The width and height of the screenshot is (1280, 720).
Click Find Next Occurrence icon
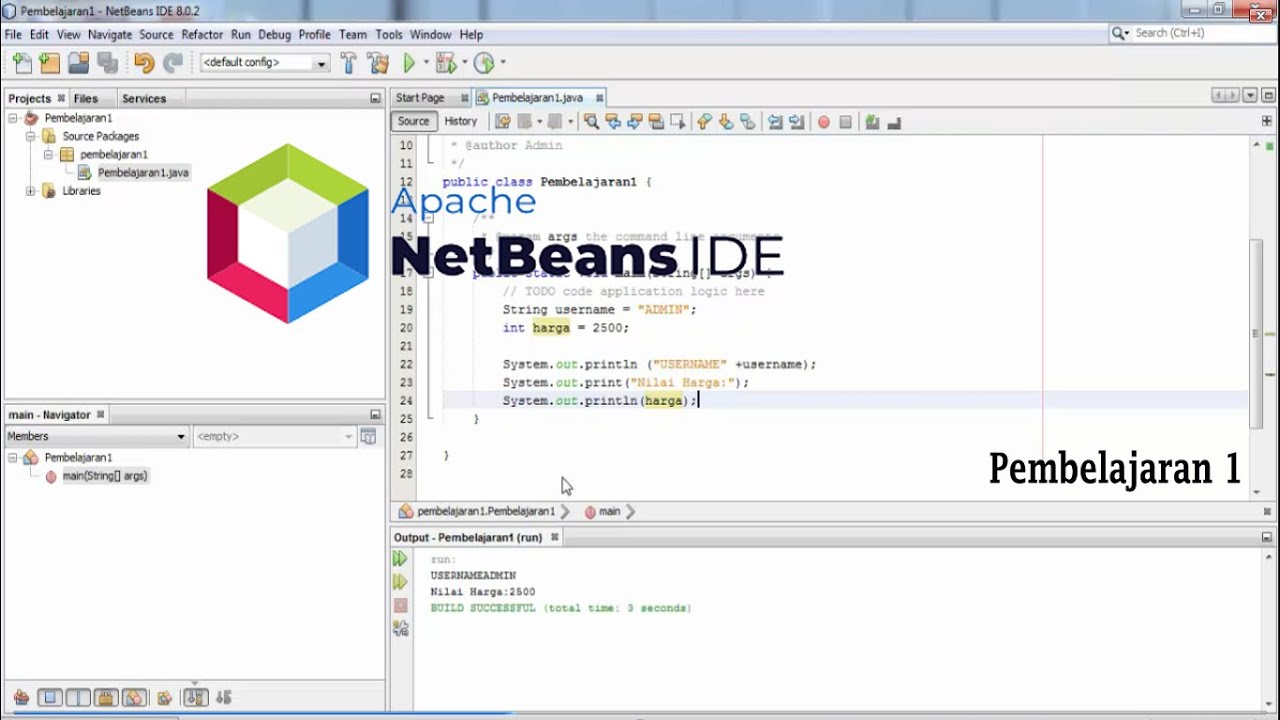coord(635,122)
